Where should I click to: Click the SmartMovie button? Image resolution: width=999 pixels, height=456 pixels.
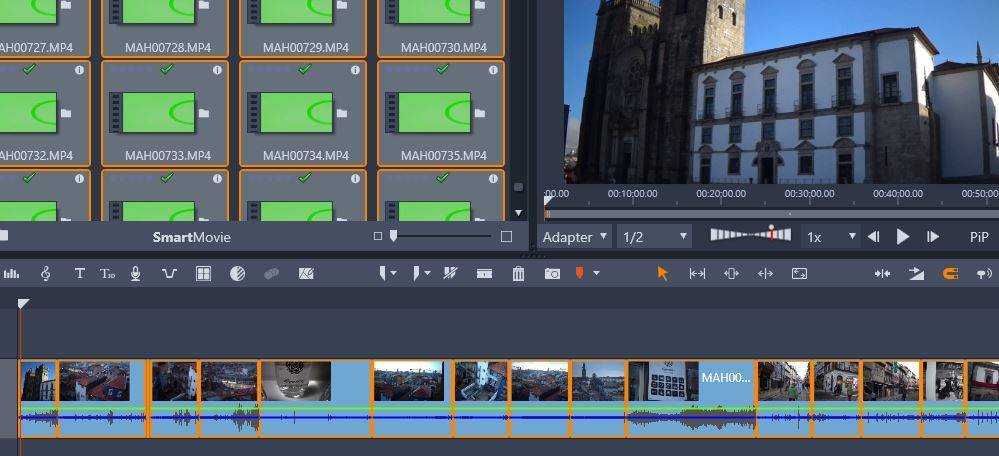click(191, 237)
